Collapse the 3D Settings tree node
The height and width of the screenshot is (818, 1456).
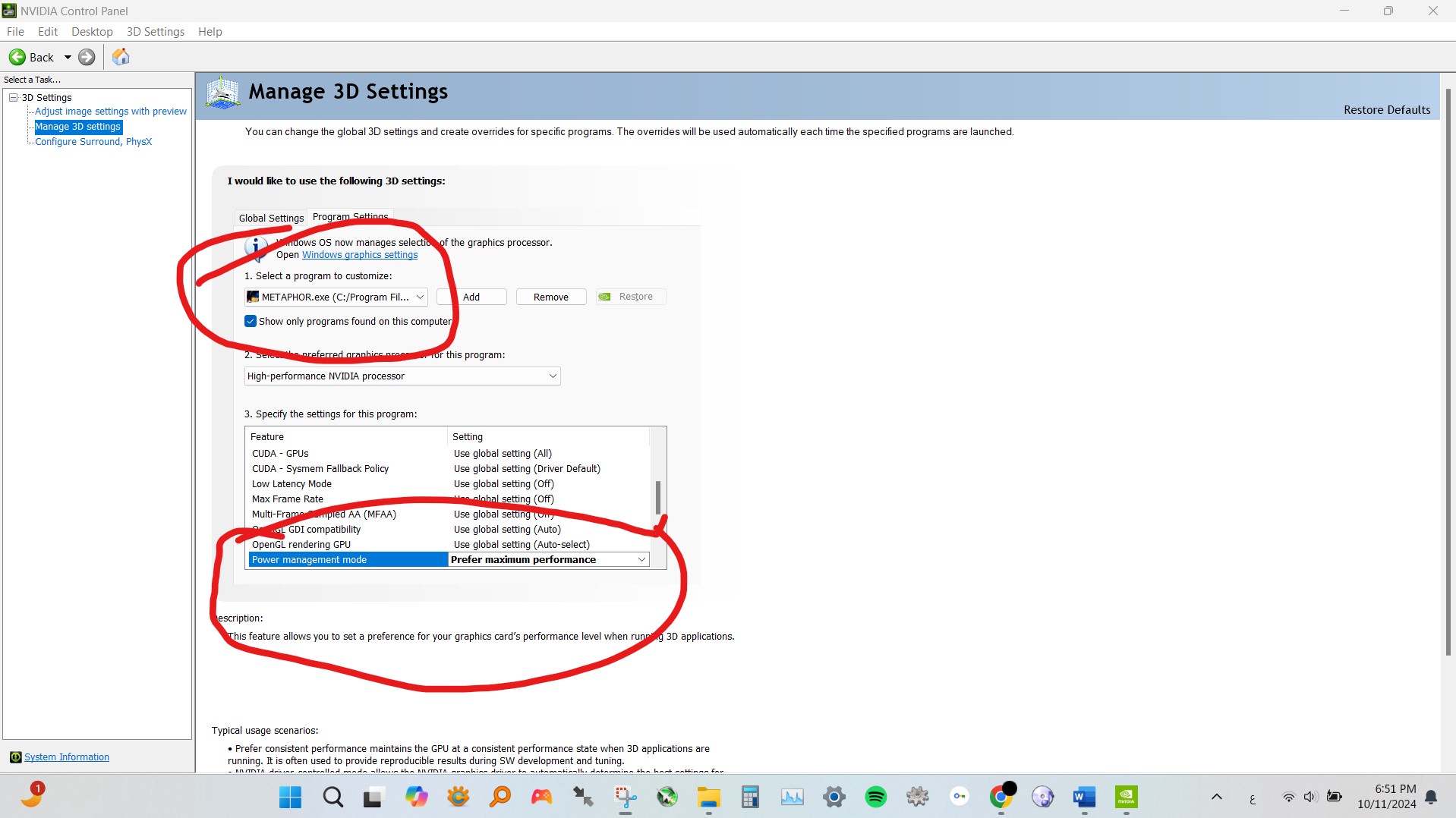(x=13, y=97)
